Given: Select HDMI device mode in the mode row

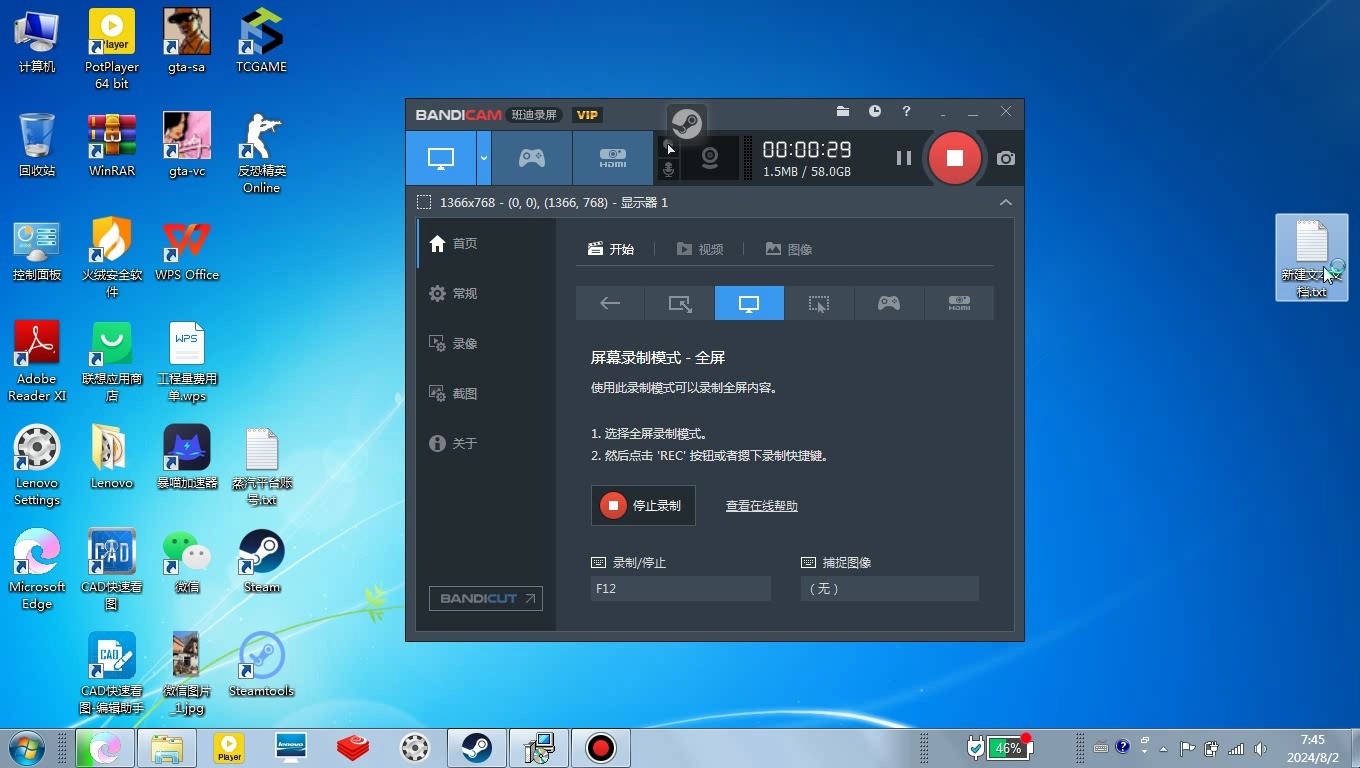Looking at the screenshot, I should [959, 303].
